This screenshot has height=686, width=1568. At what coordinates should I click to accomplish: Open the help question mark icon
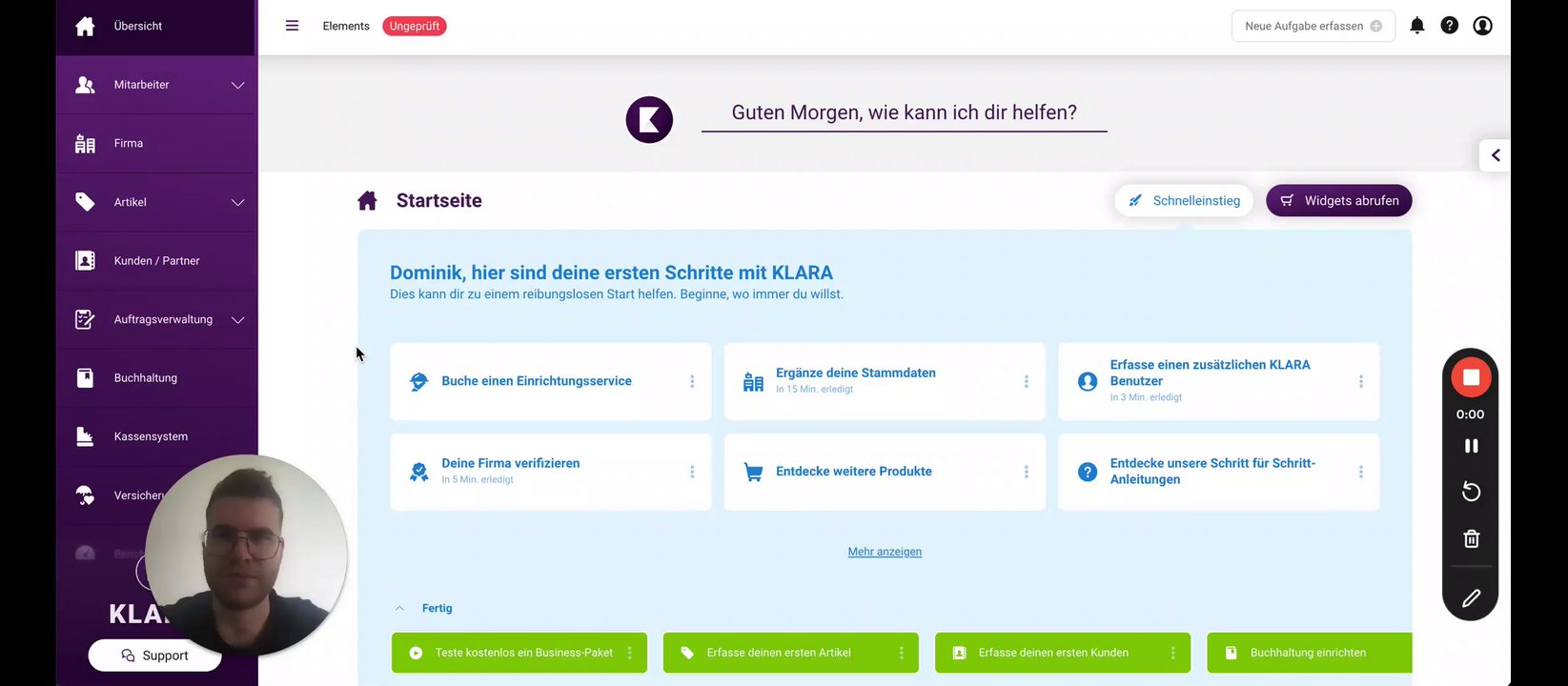point(1449,26)
